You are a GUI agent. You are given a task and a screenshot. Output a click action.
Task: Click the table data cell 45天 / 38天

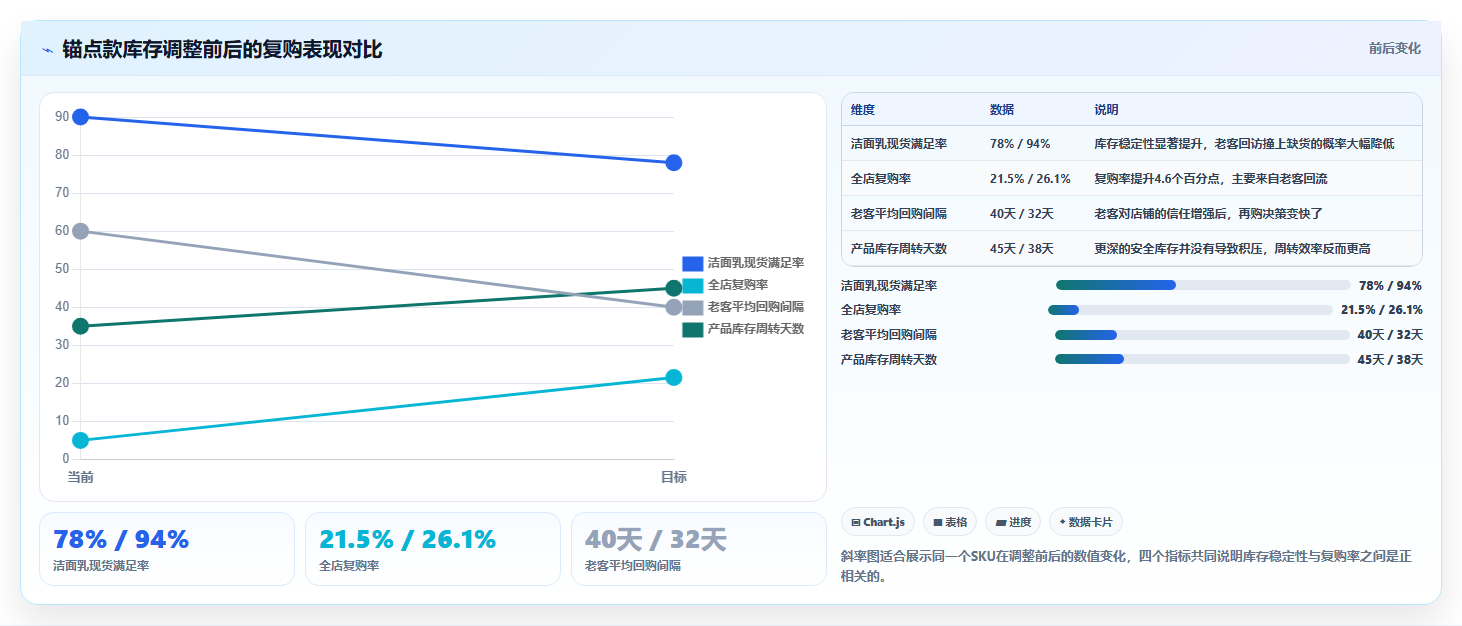pyautogui.click(x=1022, y=249)
